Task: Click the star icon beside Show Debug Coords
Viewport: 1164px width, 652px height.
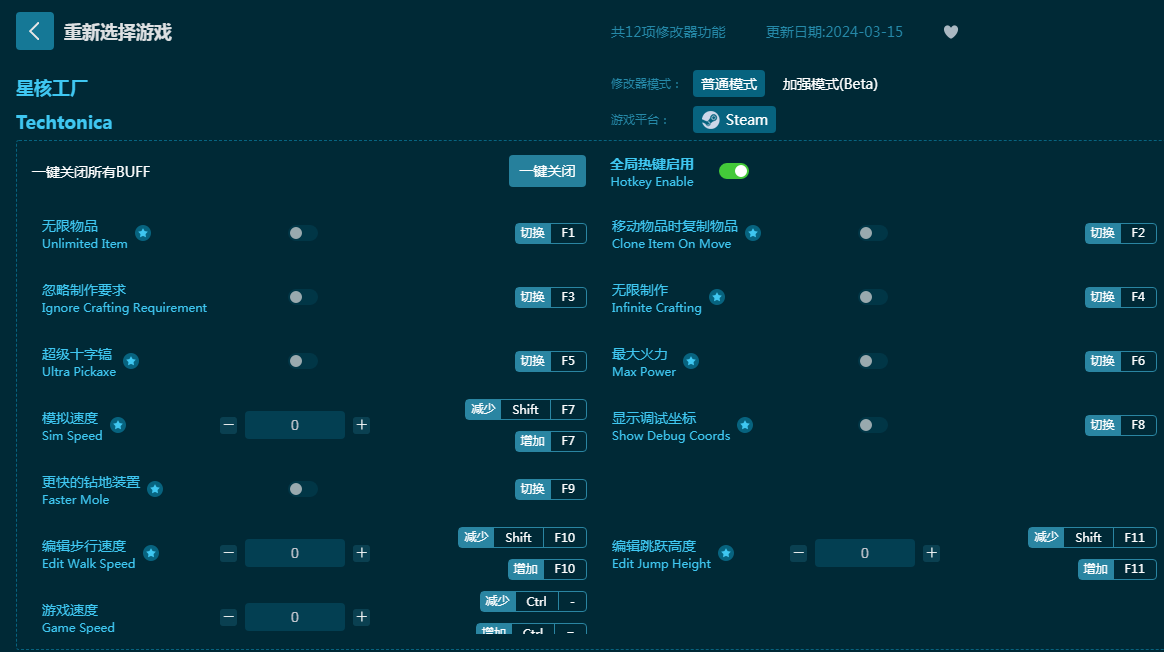Action: tap(745, 425)
